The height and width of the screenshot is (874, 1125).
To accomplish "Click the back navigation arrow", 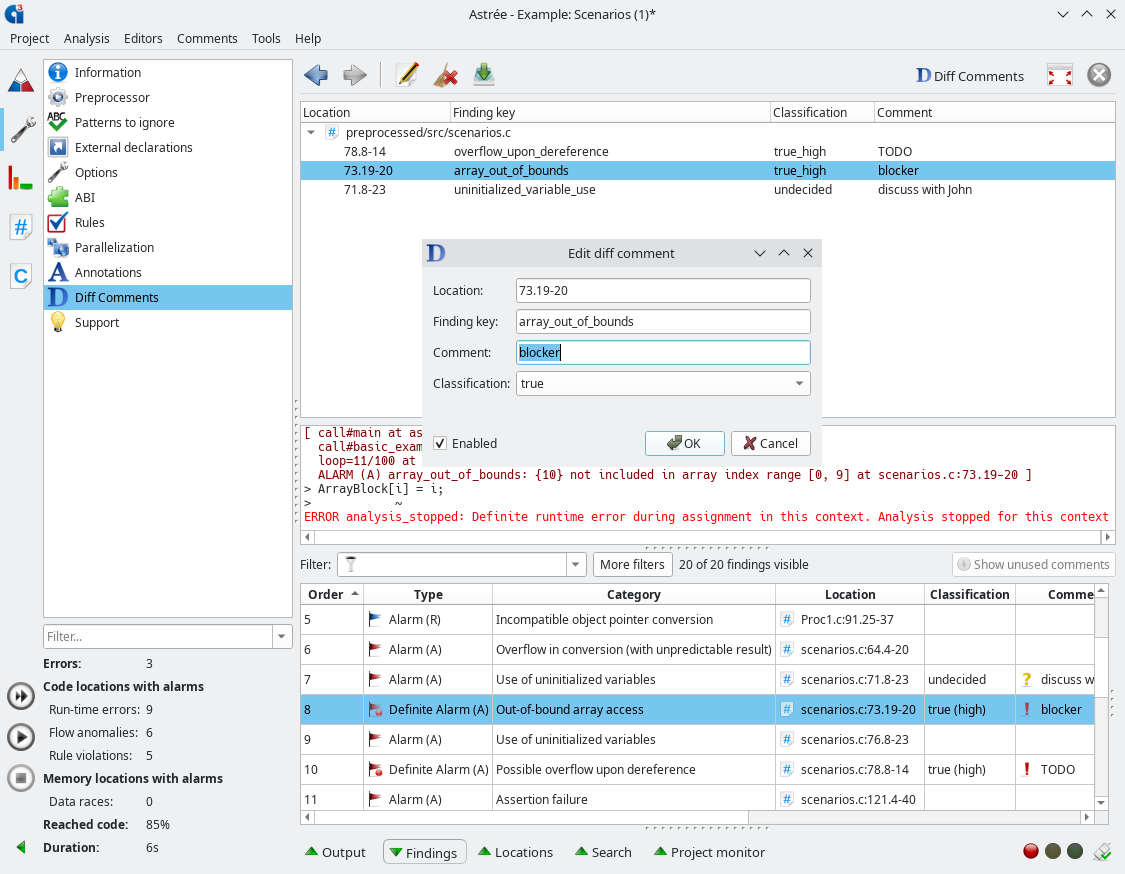I will 316,75.
